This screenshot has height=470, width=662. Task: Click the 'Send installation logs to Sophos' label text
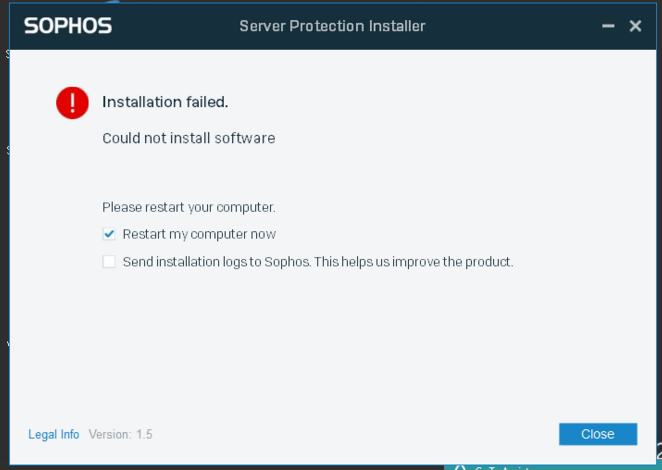click(x=217, y=262)
